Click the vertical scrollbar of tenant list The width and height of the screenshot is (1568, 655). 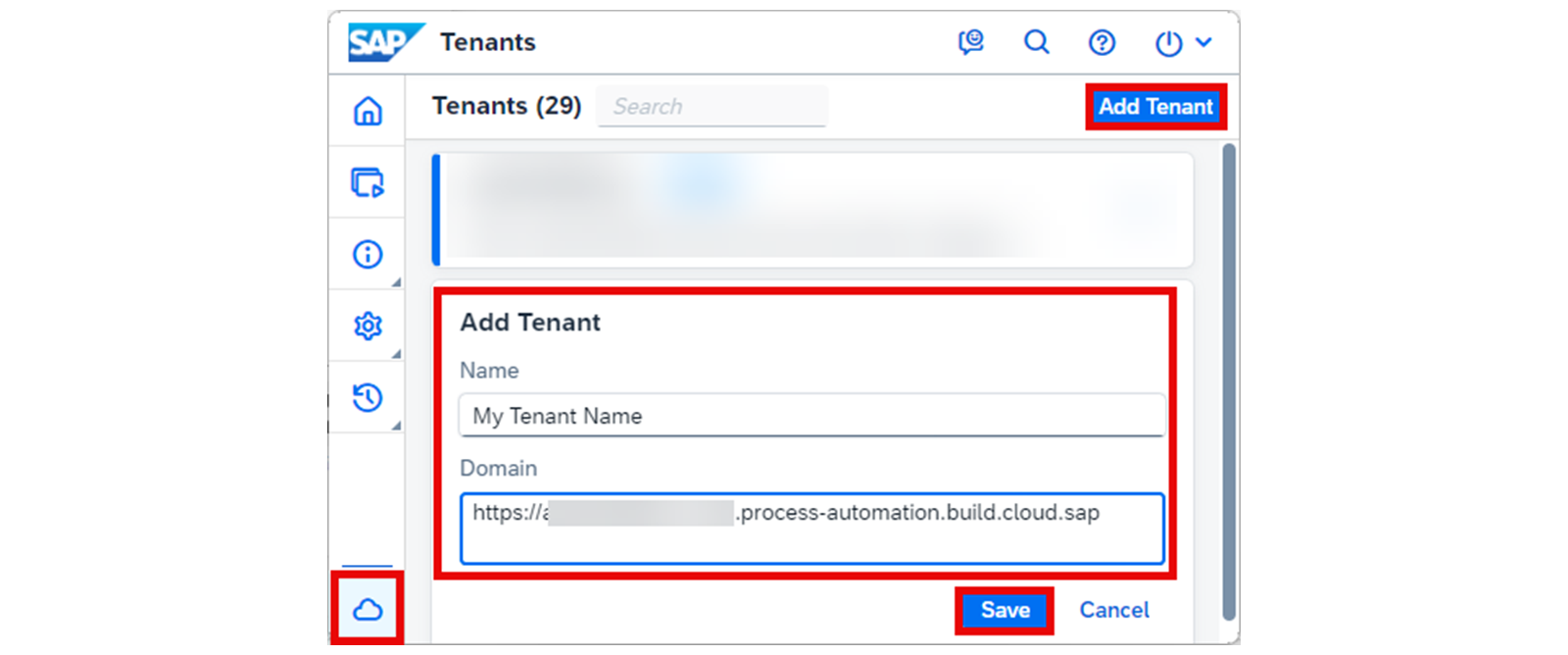pos(1229,381)
